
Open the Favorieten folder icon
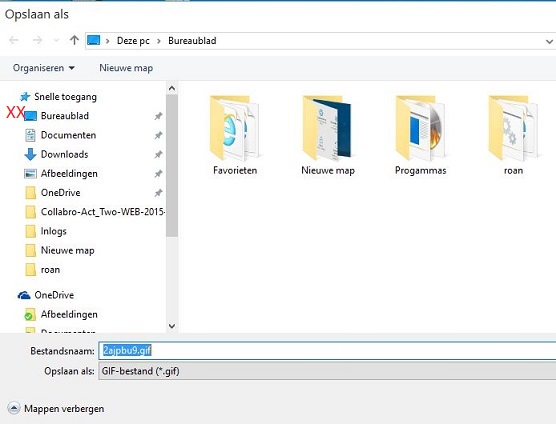[235, 128]
